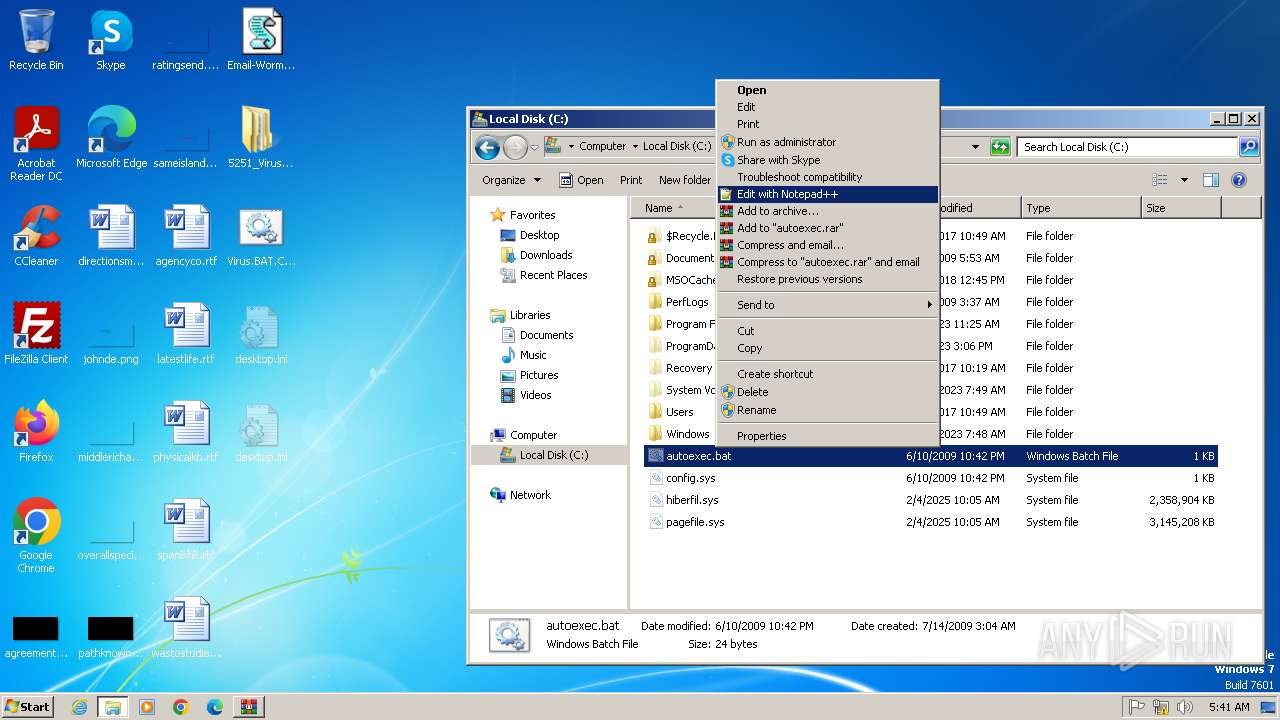Launch Skype from the desktop
Viewport: 1280px width, 720px height.
110,40
